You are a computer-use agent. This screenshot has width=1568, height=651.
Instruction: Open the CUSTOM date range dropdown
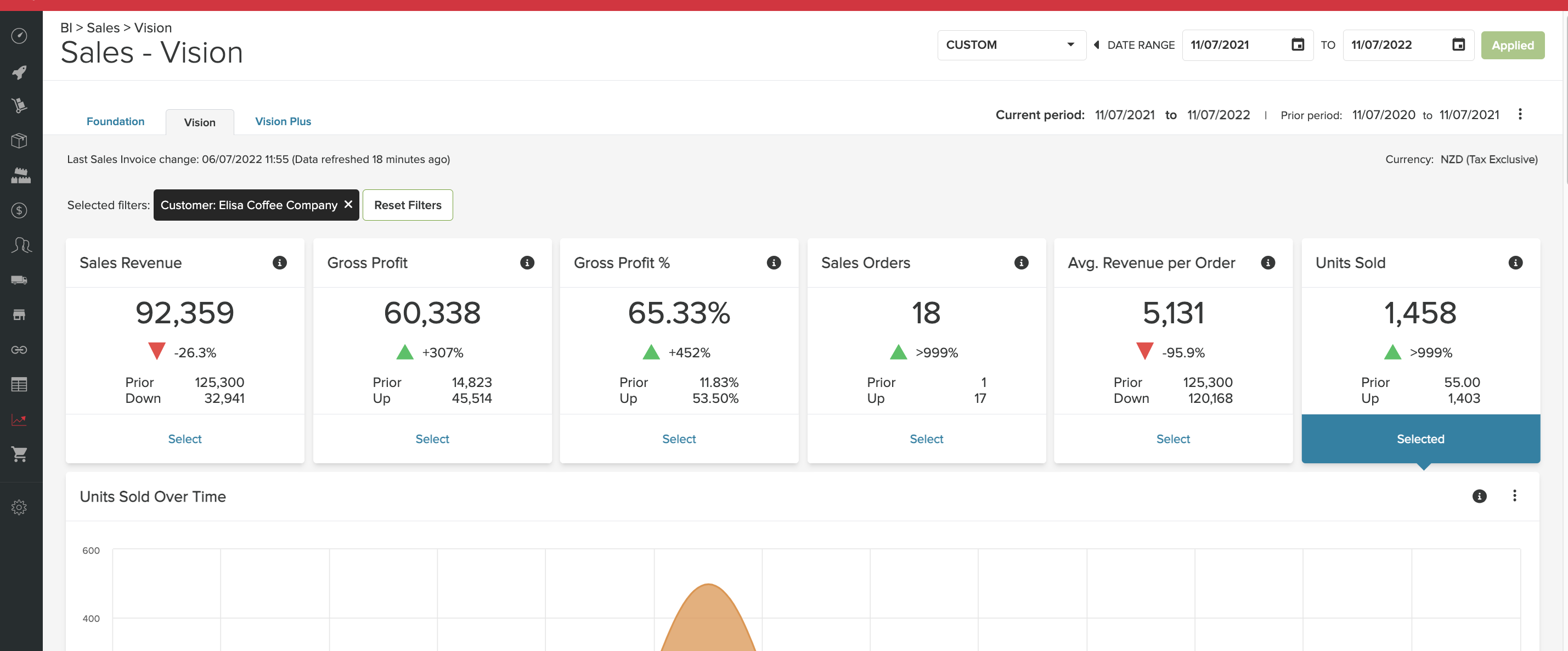[x=1011, y=44]
